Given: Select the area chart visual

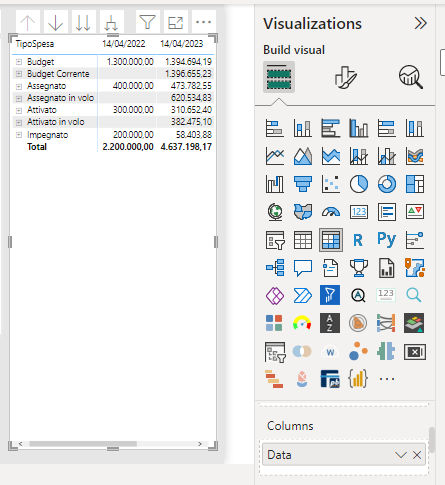Looking at the screenshot, I should click(x=303, y=156).
